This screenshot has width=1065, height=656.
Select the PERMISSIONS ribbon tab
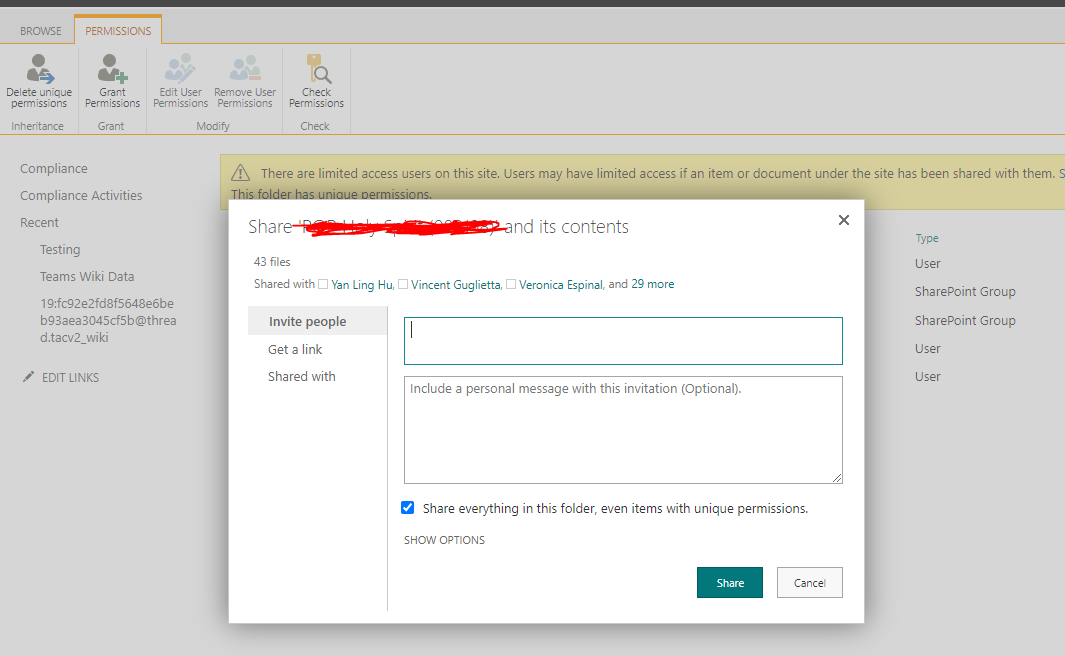point(117,30)
